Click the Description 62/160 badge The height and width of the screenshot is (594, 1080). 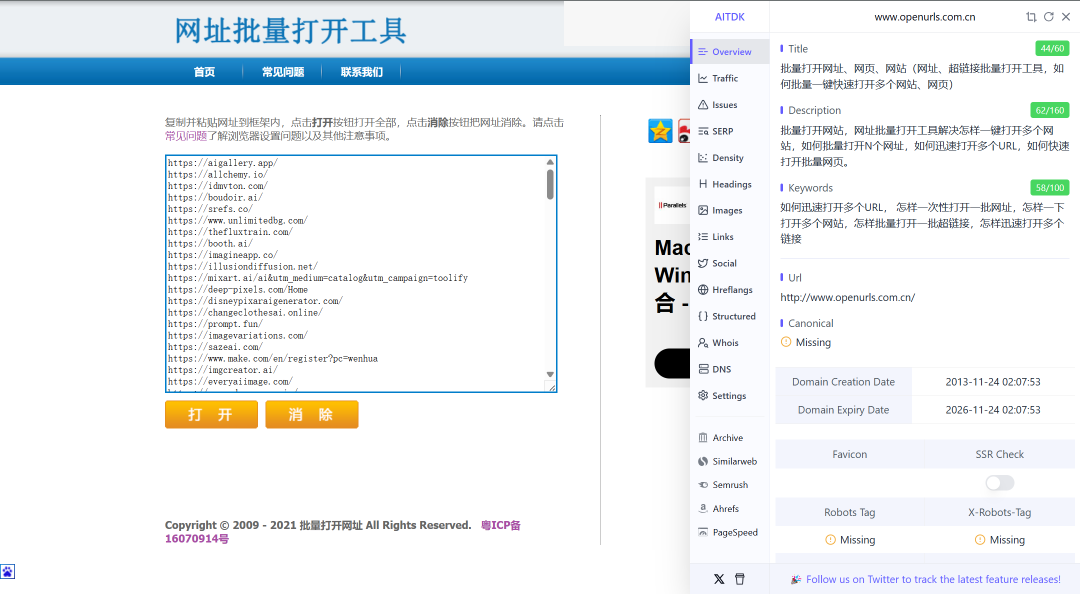tap(1050, 110)
